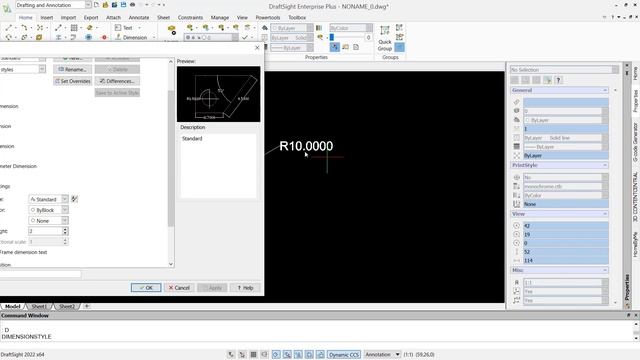Open the ByLayer line color dropdown in ribbon

(x=310, y=28)
